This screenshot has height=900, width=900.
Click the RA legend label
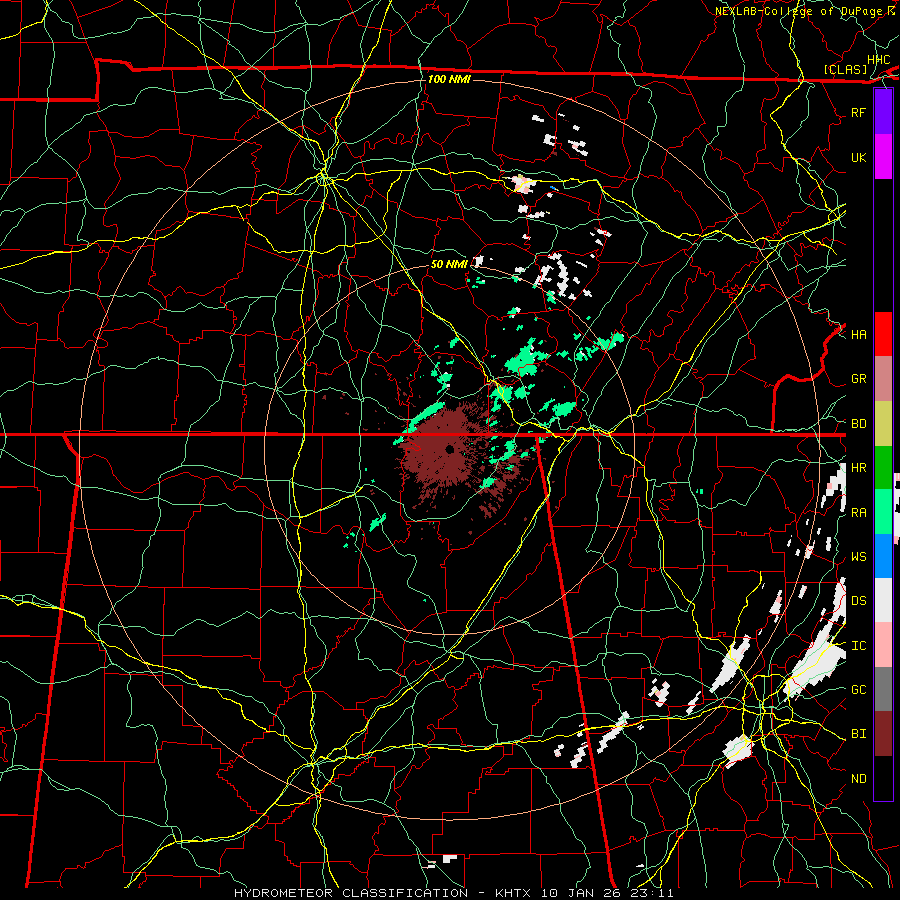coord(858,513)
